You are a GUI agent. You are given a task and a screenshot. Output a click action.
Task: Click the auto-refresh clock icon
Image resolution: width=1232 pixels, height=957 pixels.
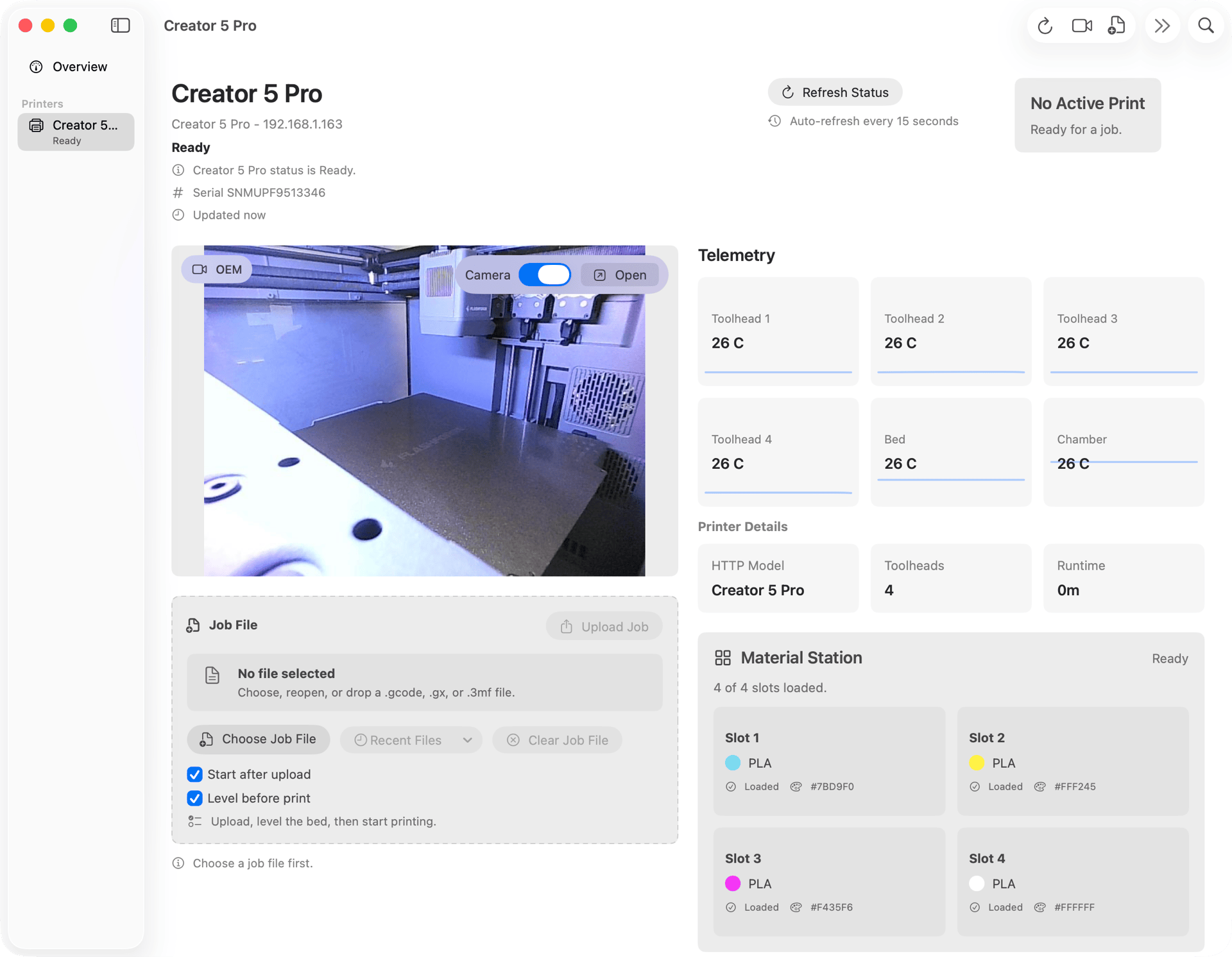(774, 121)
